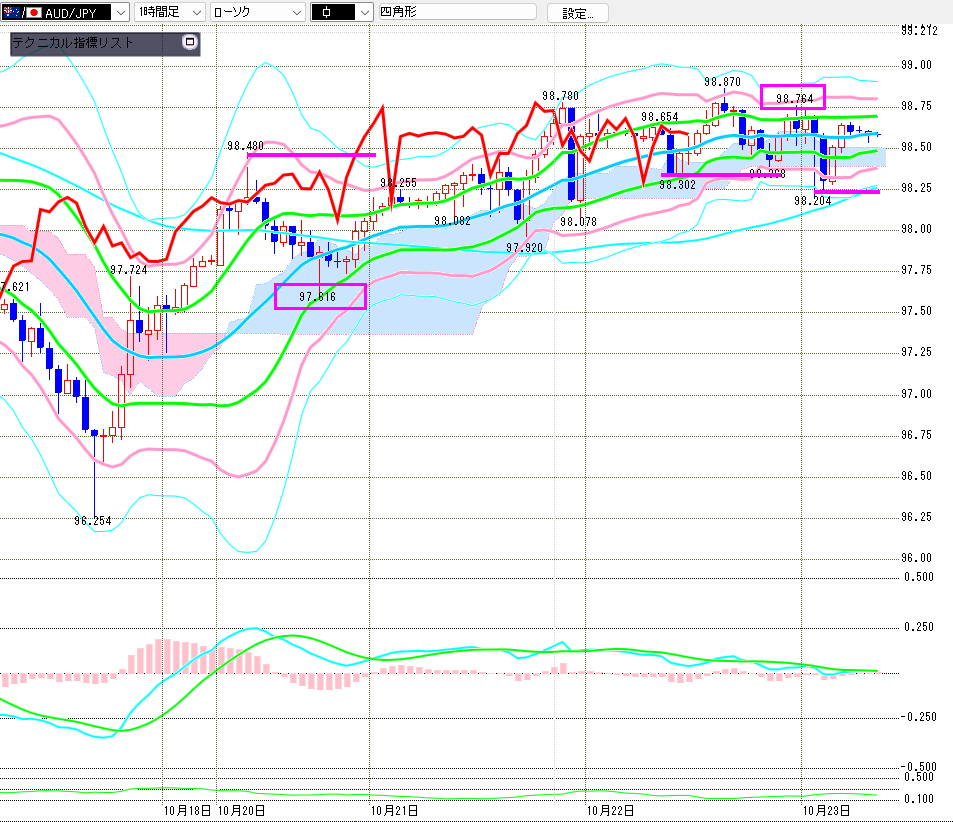Viewport: 953px width, 822px height.
Task: Select the magenta line beside 98.302
Action: pyautogui.click(x=720, y=175)
